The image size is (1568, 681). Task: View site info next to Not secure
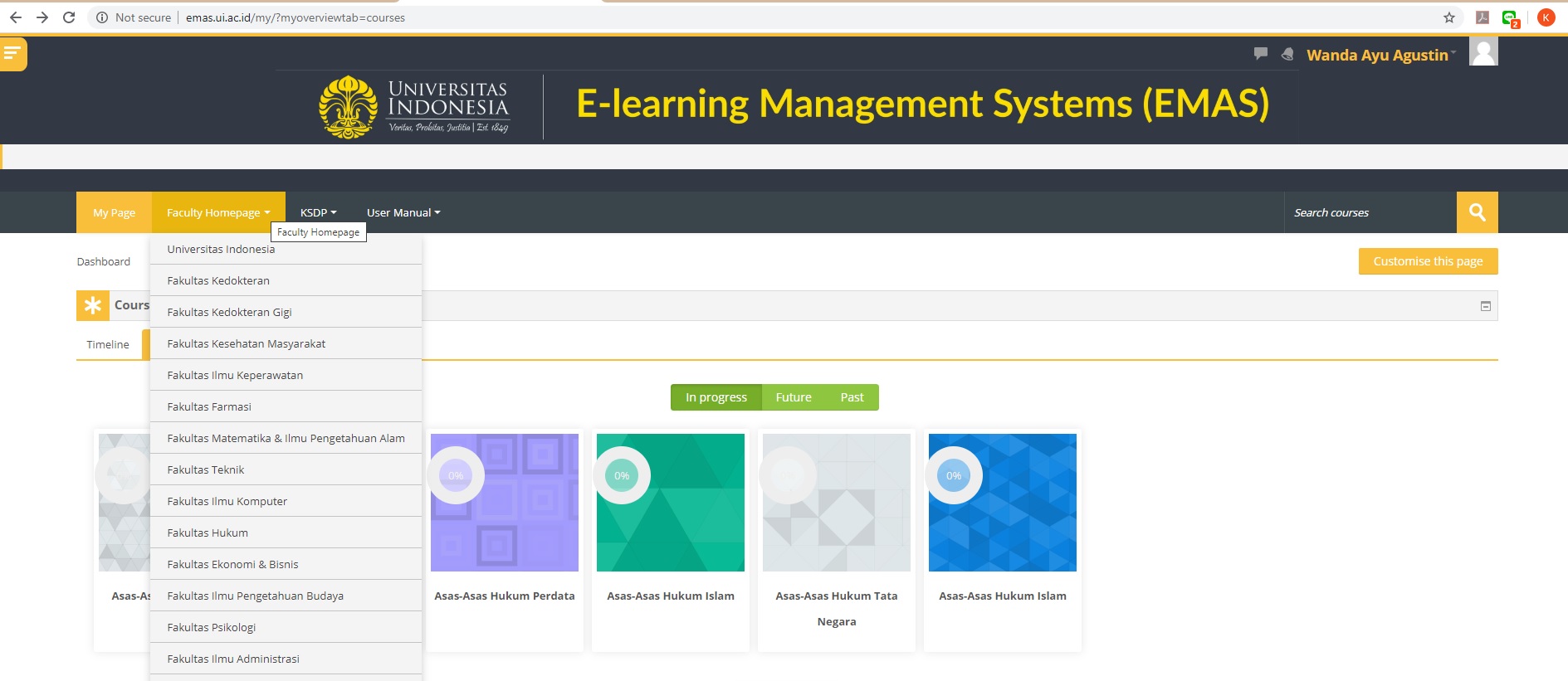click(x=102, y=17)
